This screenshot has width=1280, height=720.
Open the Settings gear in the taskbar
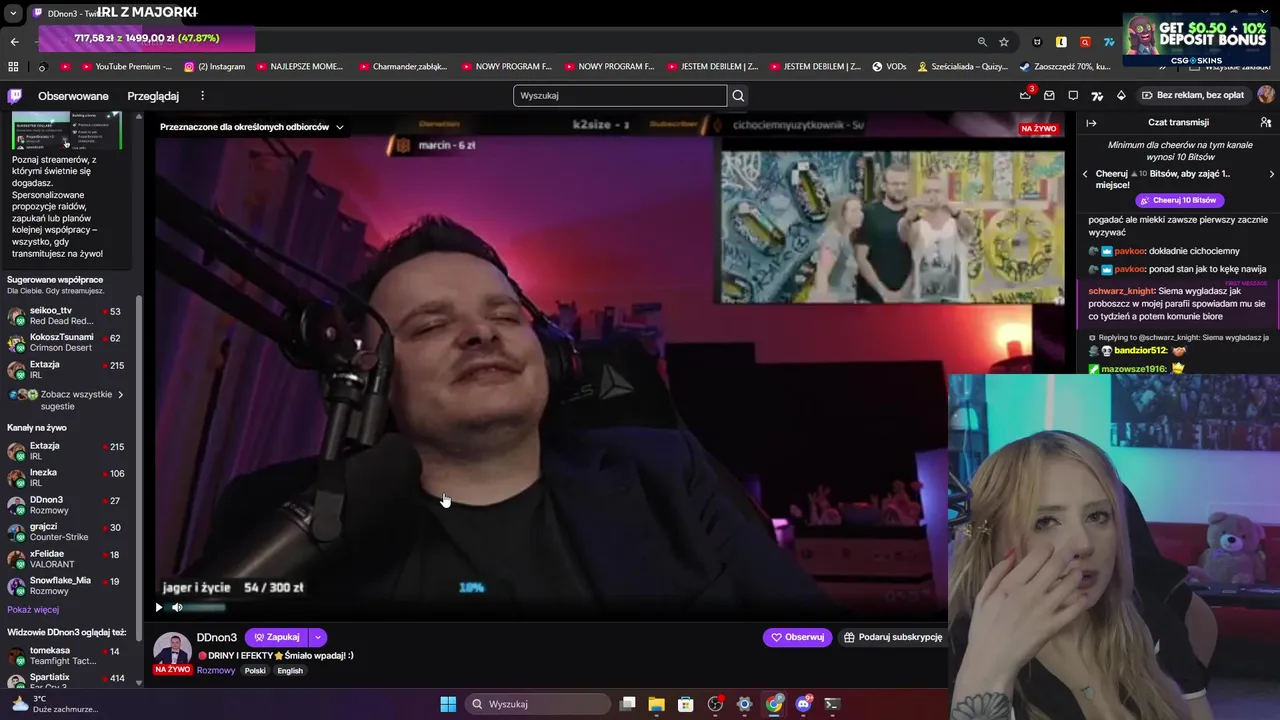[x=744, y=704]
